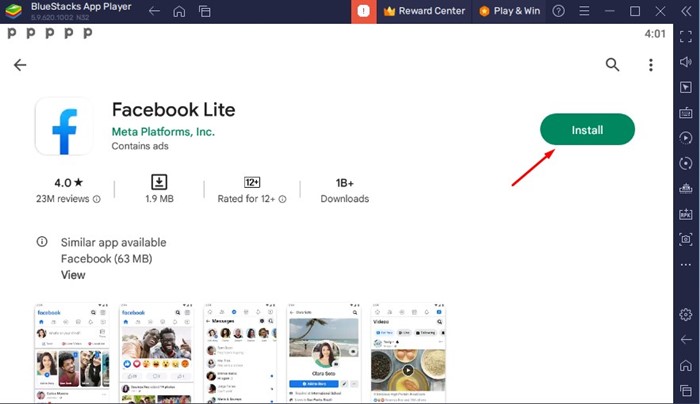Click the 4:01 status bar clock
The width and height of the screenshot is (700, 404).
pos(655,34)
